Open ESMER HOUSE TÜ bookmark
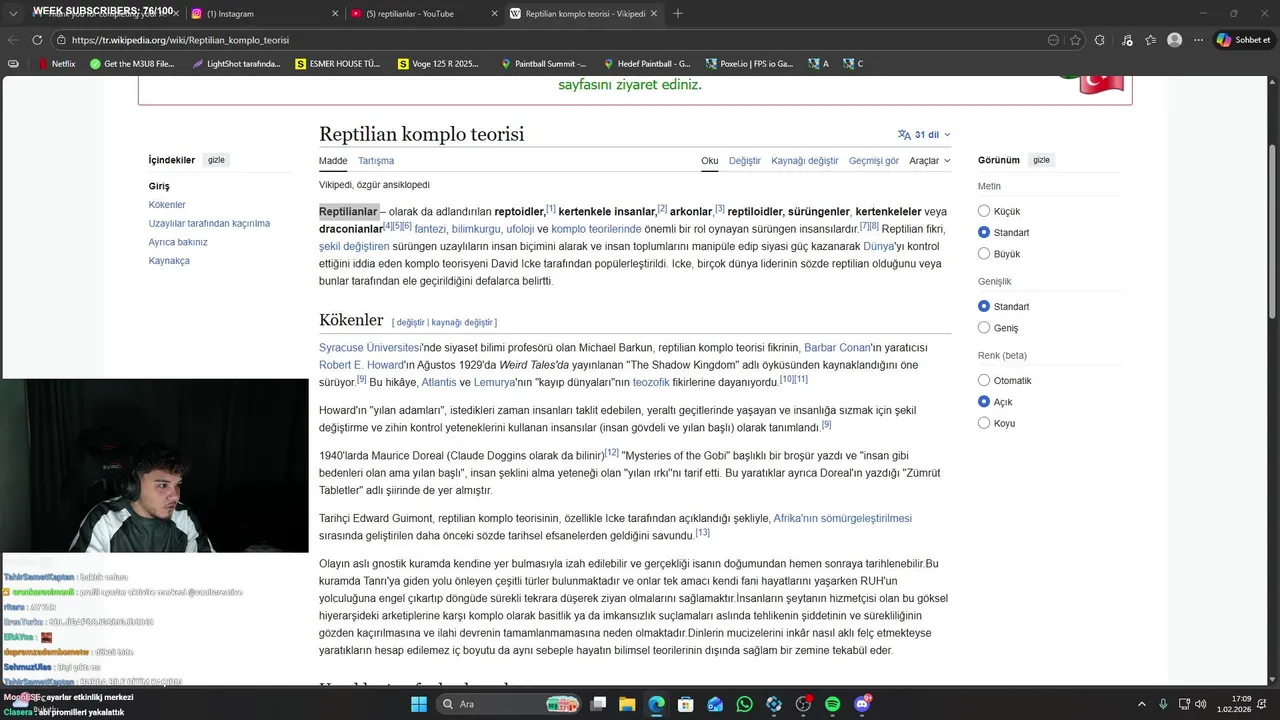 [338, 64]
